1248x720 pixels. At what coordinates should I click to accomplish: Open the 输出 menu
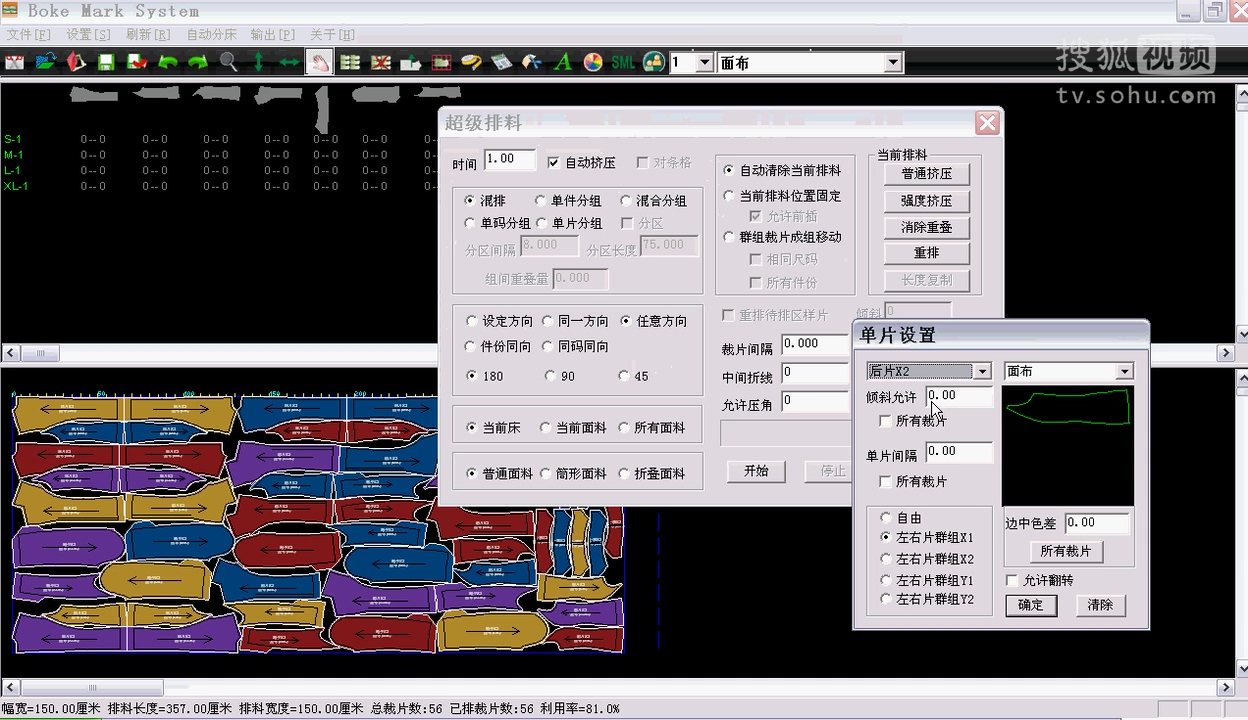click(272, 33)
